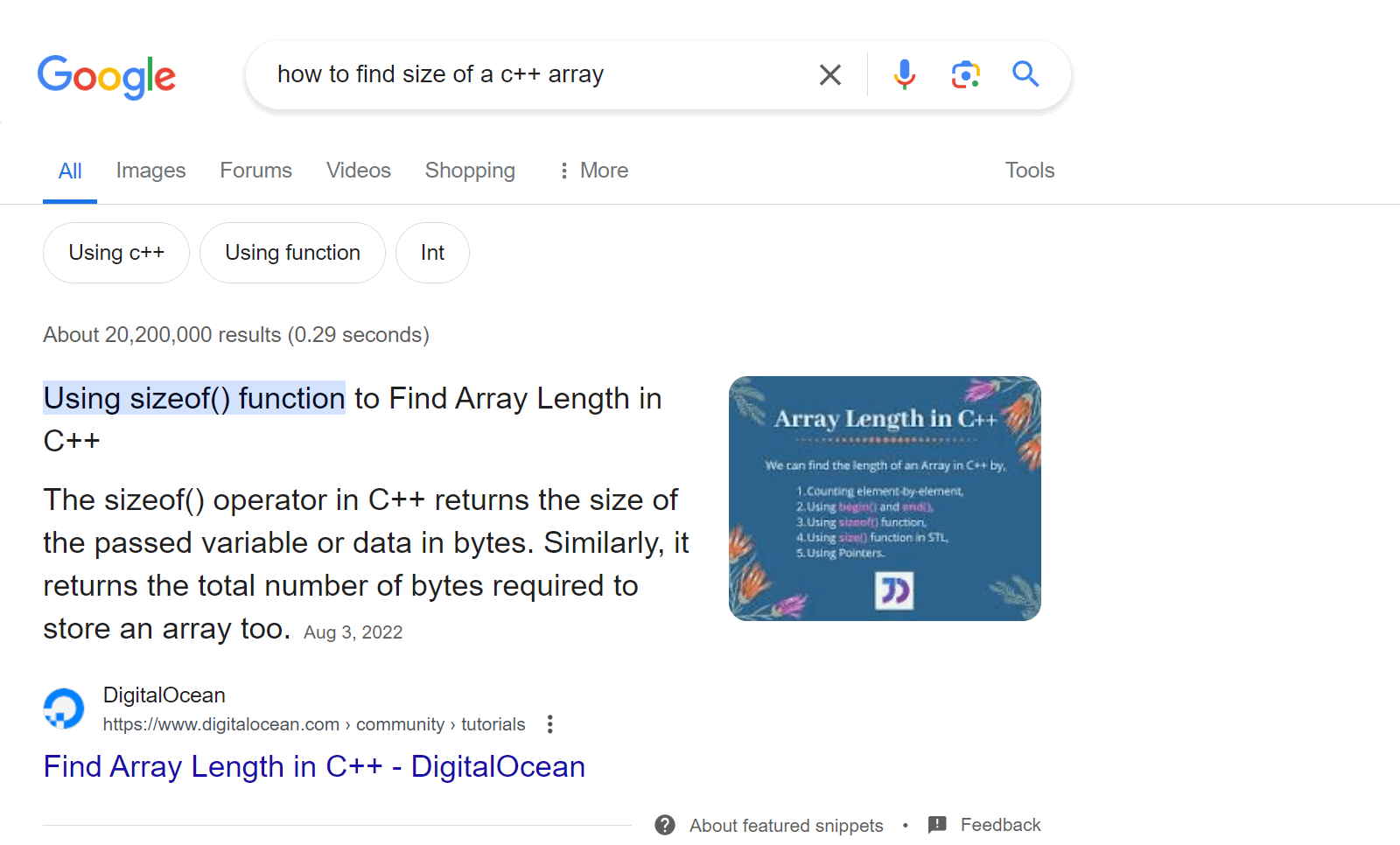This screenshot has width=1400, height=845.
Task: Select the 'Using function' filter chip
Action: [292, 253]
